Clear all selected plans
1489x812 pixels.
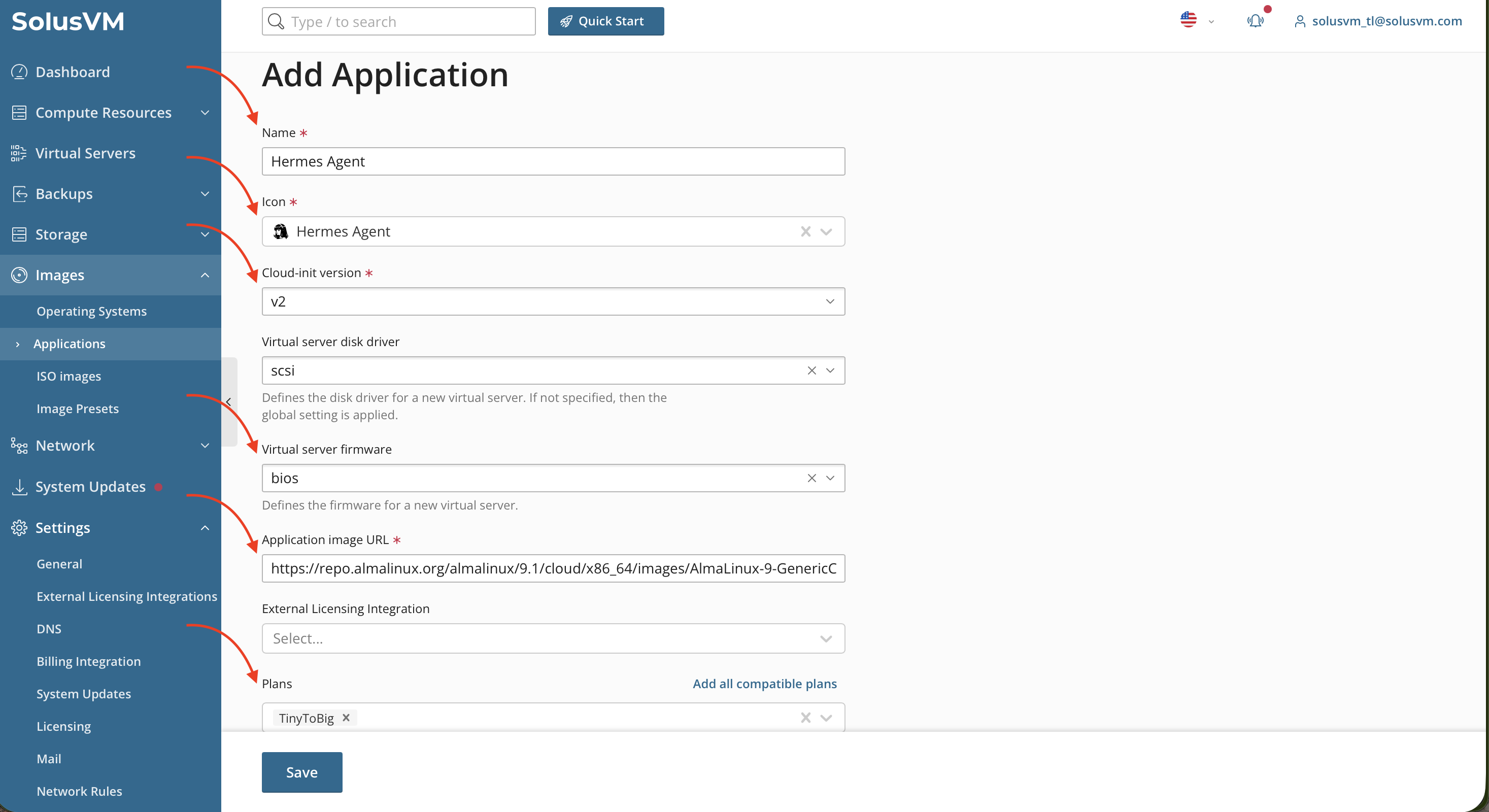[806, 718]
